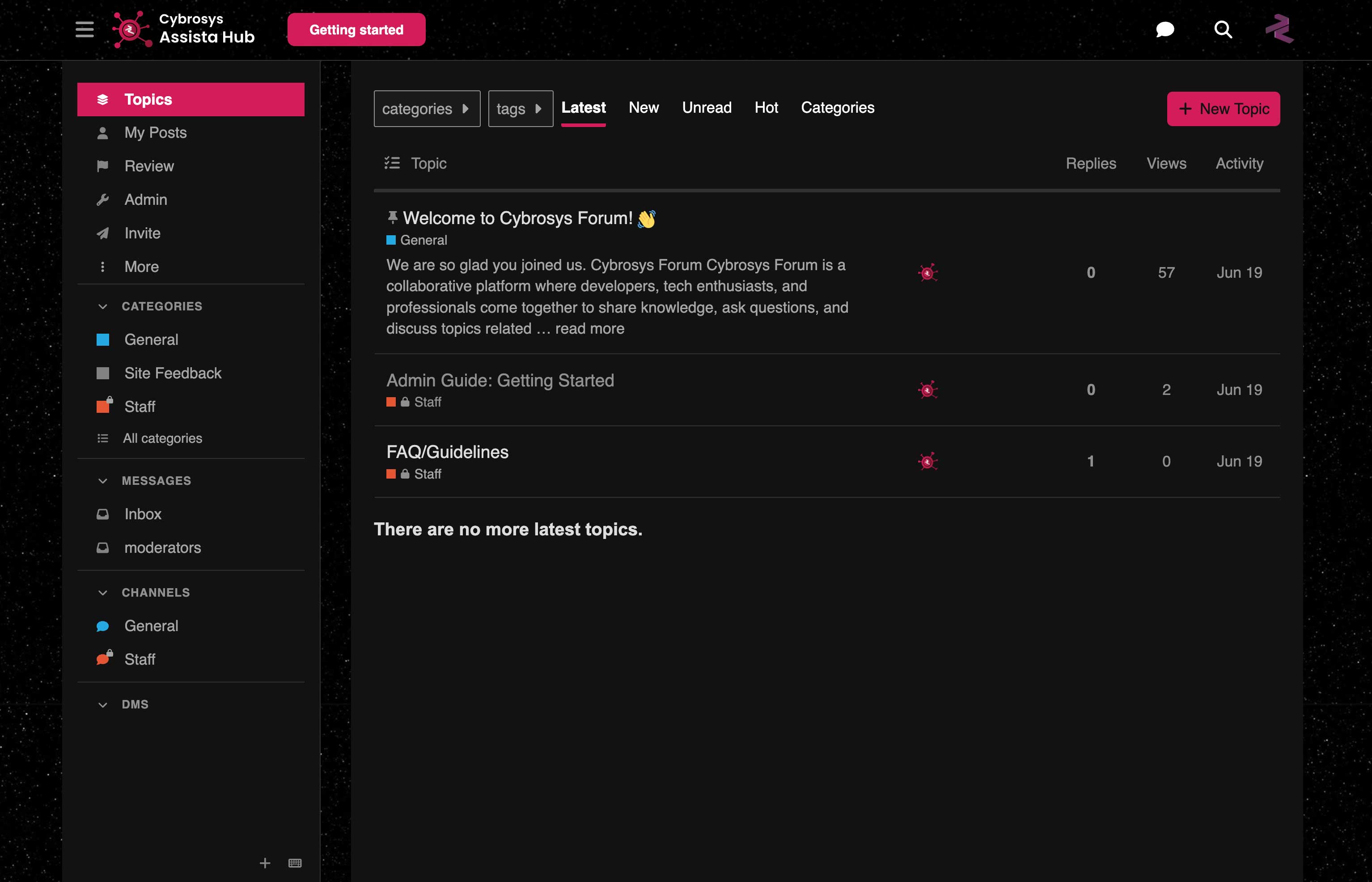Image resolution: width=1372 pixels, height=882 pixels.
Task: Open Staff category badge under FAQ/Guidelines
Action: coord(414,474)
